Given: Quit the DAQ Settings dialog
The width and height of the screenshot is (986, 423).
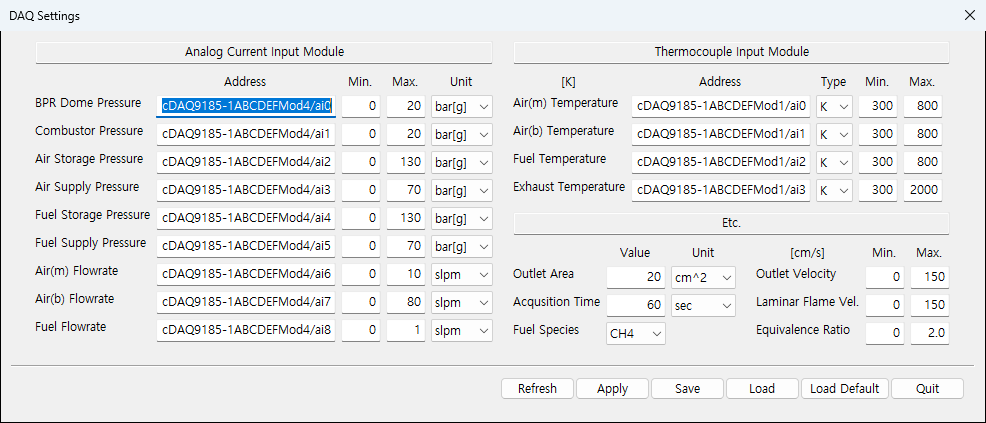Looking at the screenshot, I should click(x=927, y=388).
